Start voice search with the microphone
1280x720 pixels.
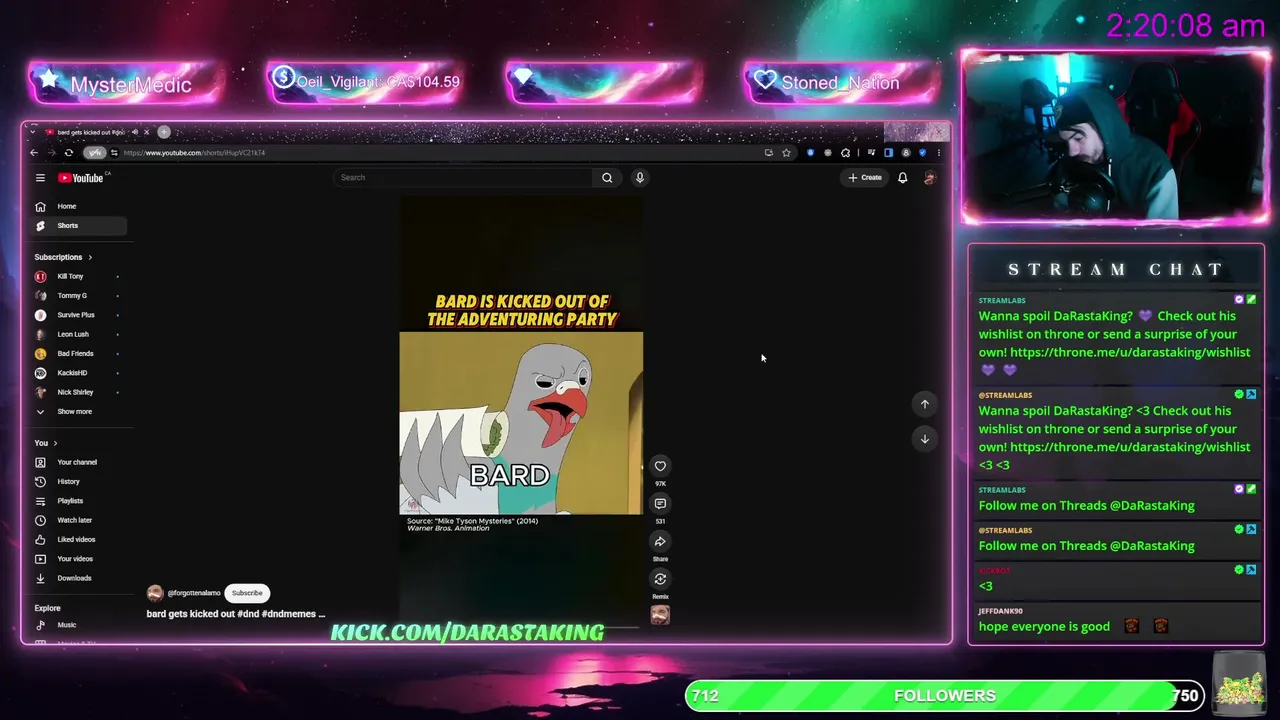[640, 178]
